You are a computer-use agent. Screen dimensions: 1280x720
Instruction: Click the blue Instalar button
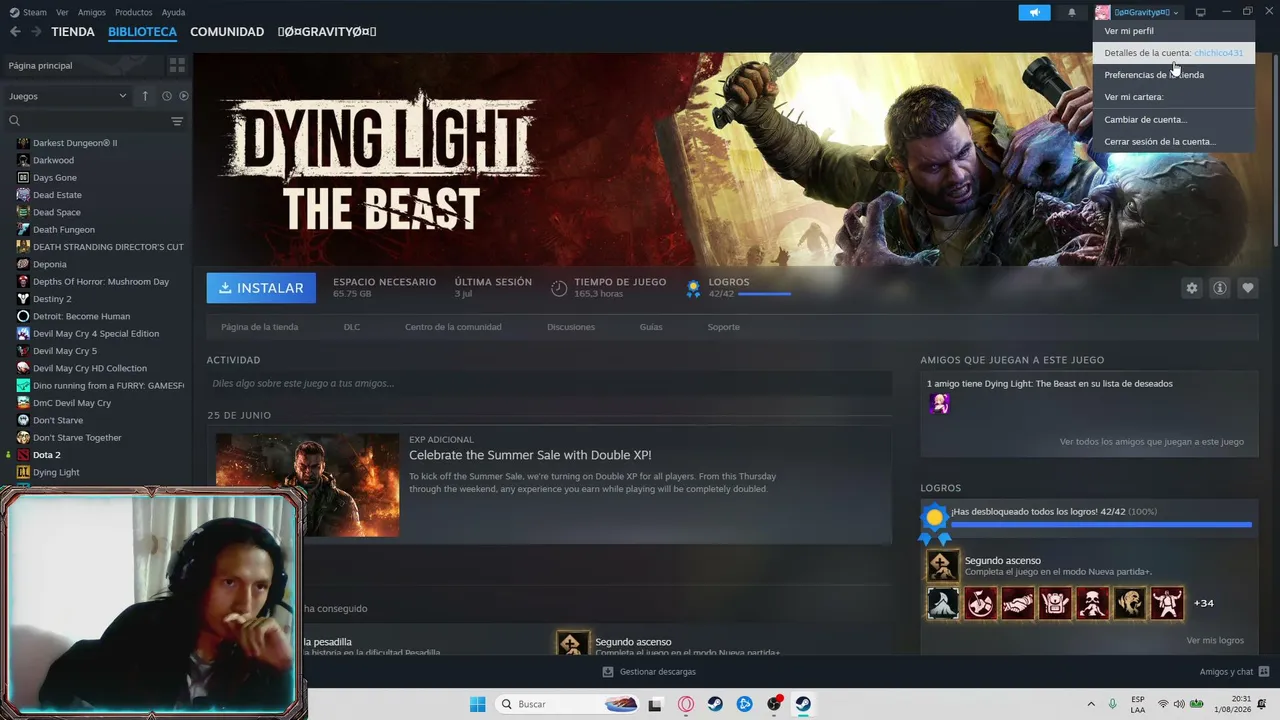coord(261,288)
